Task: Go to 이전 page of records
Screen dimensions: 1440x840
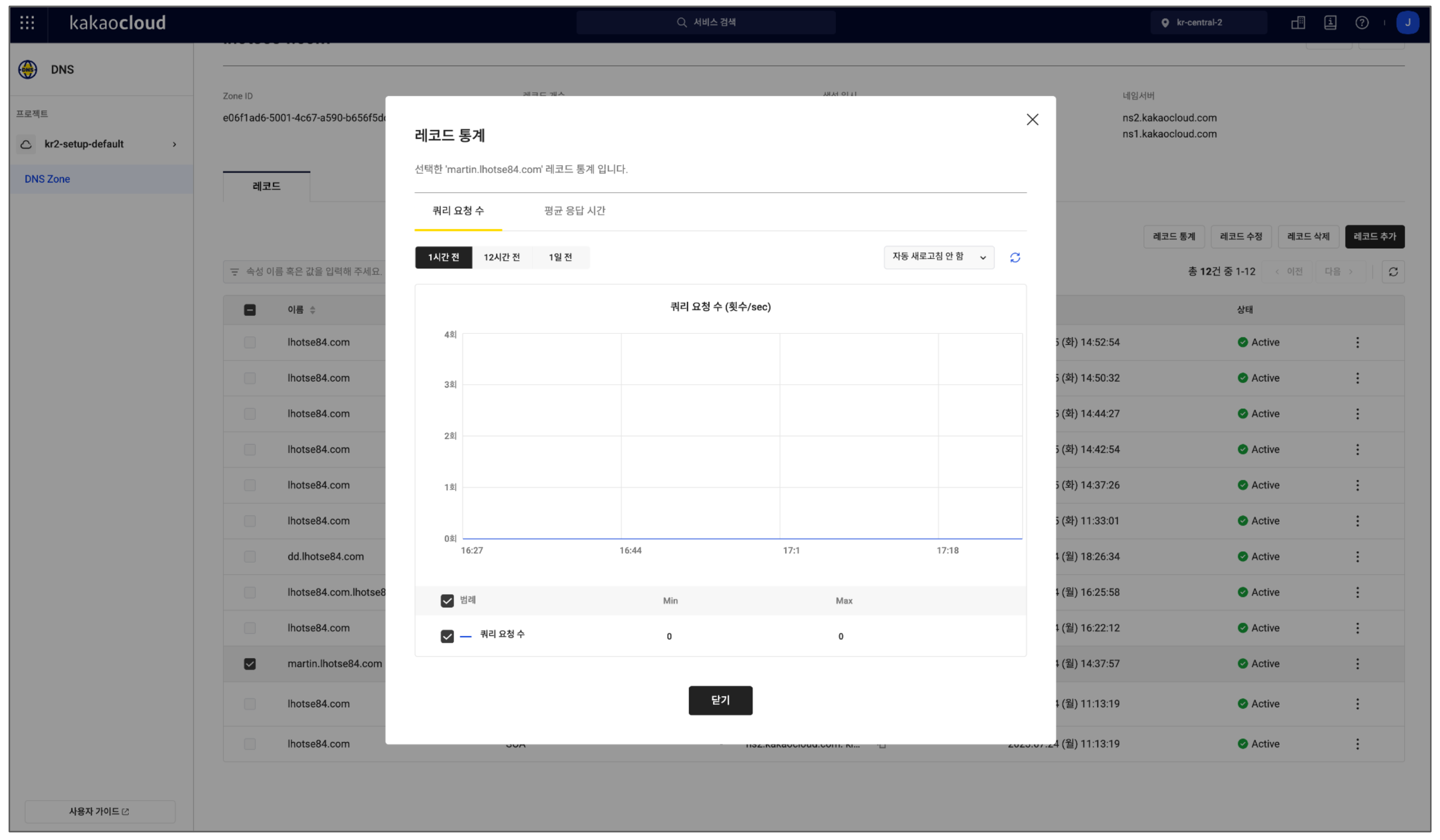Action: point(1288,271)
